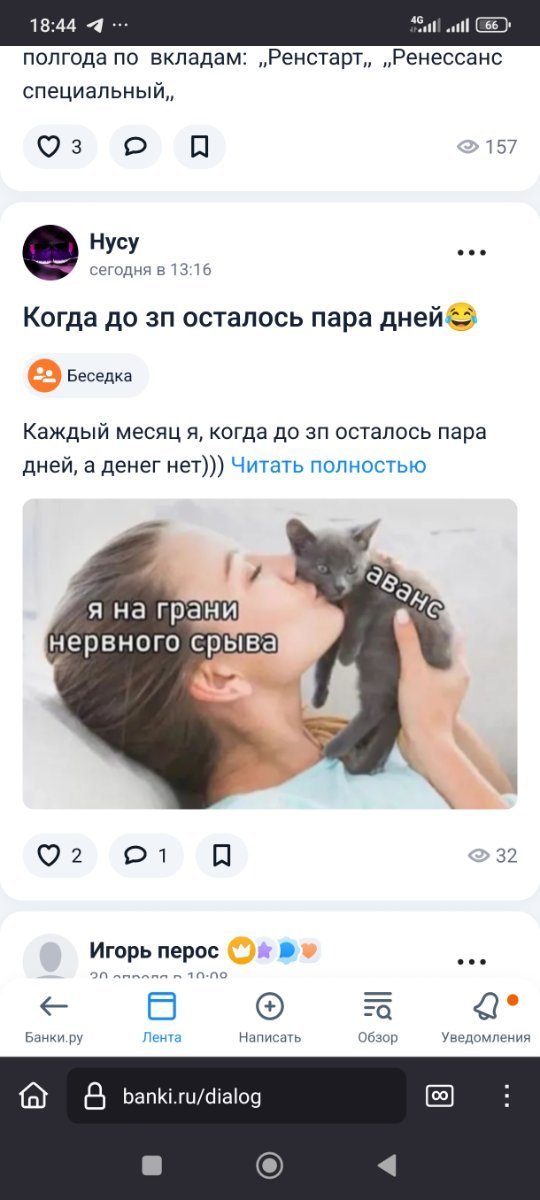This screenshot has width=540, height=1200.
Task: Like the Нусу post with heart icon
Action: pos(60,855)
